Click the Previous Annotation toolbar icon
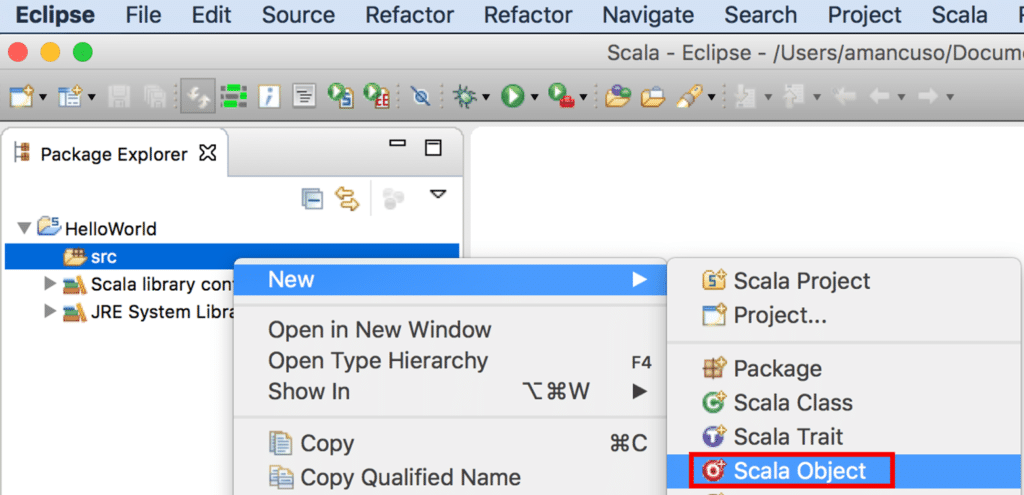 (792, 97)
